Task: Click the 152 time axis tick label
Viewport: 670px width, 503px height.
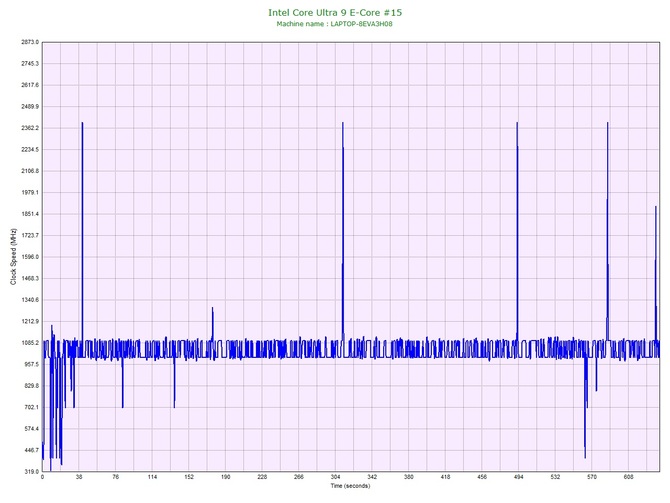Action: (189, 477)
